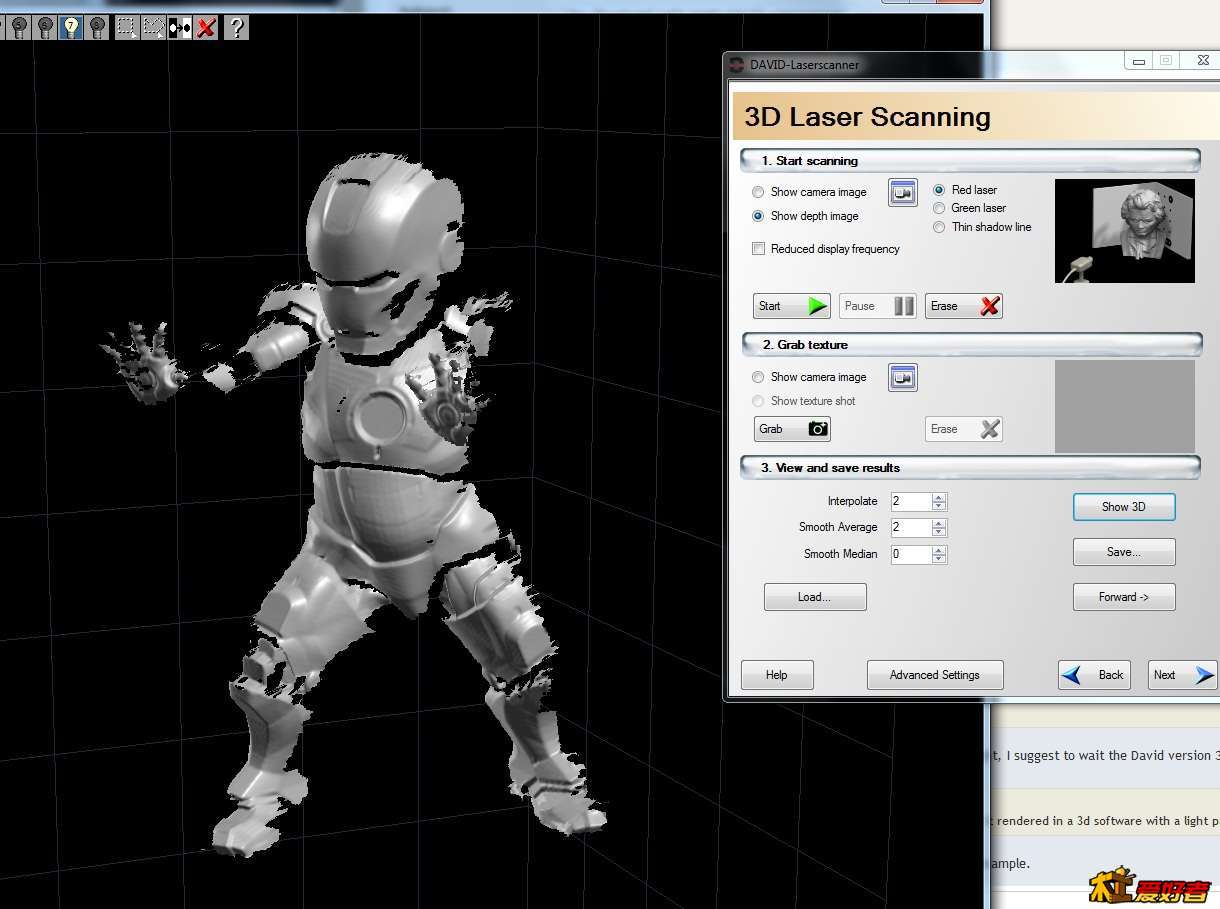Click the 'Interpolate' label
The height and width of the screenshot is (909, 1220).
pos(853,501)
